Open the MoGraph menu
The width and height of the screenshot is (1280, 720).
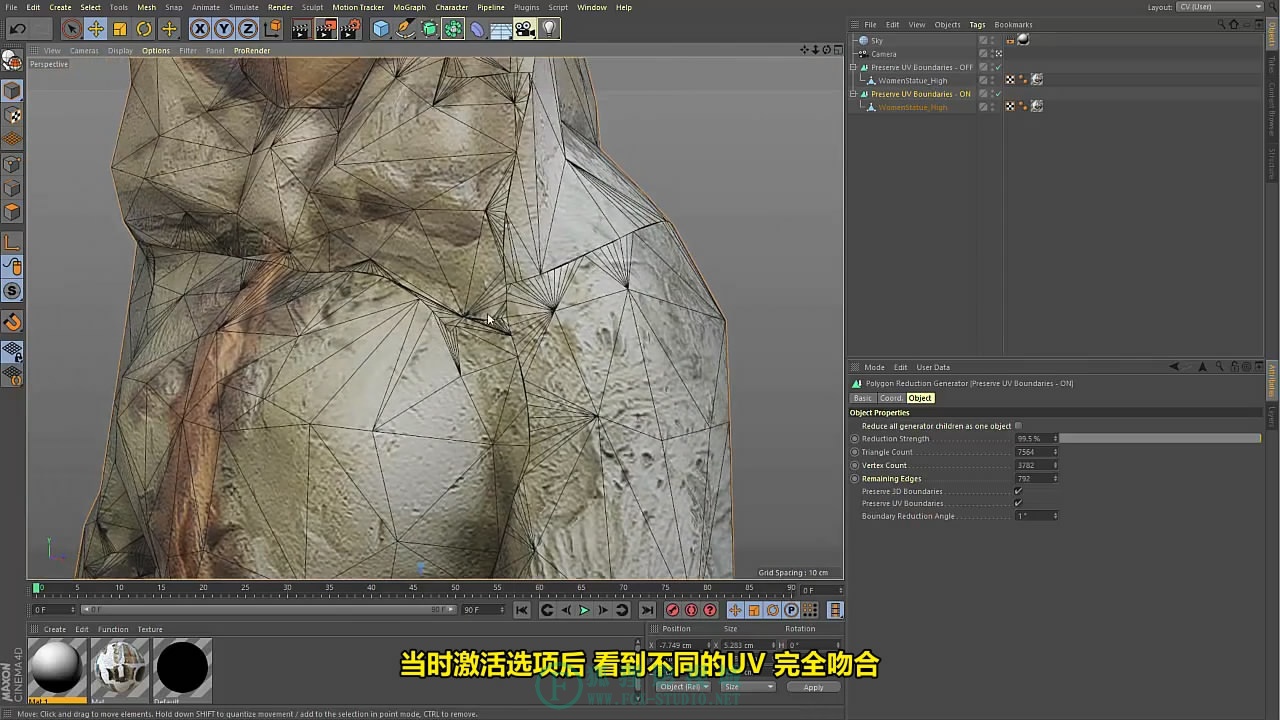409,7
